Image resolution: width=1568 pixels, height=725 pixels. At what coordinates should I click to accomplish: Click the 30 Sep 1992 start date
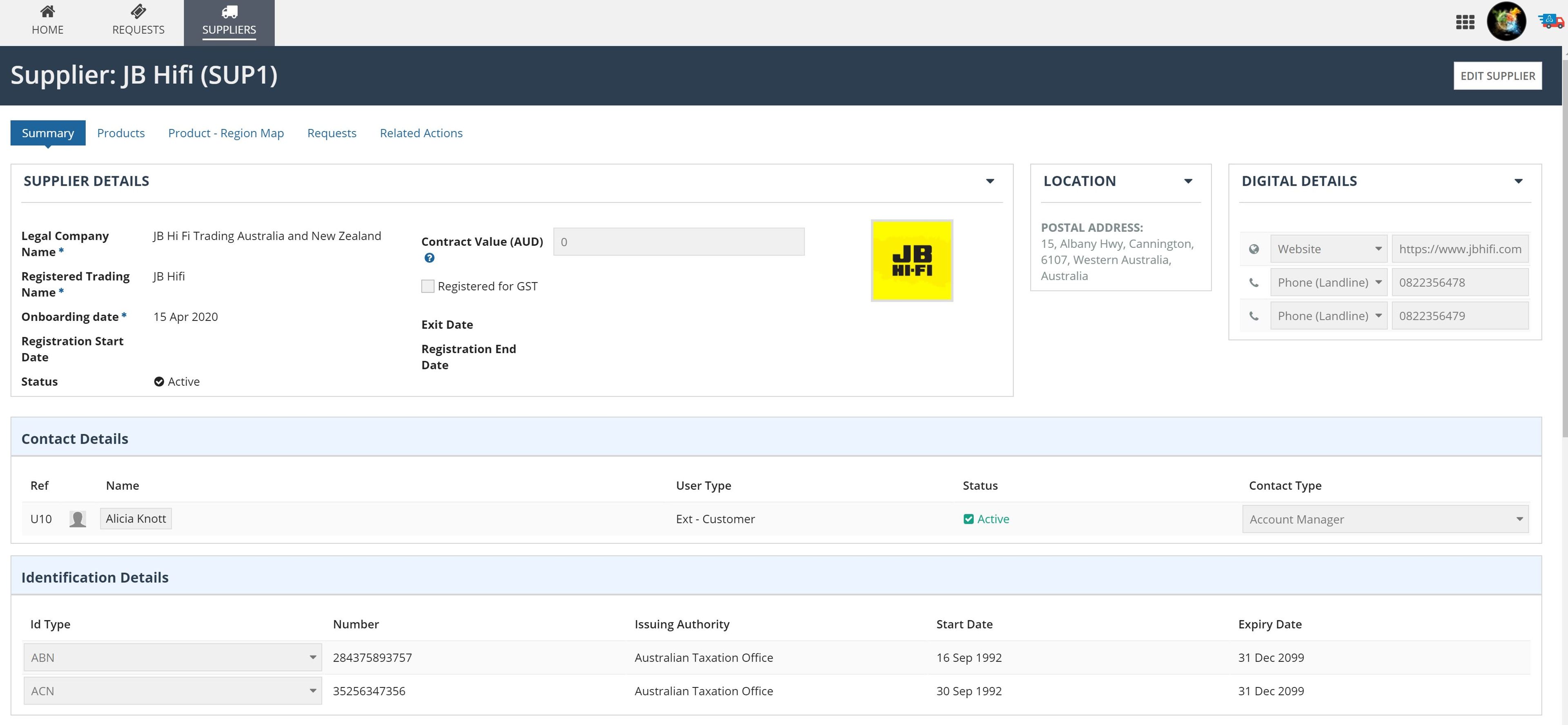click(x=969, y=691)
